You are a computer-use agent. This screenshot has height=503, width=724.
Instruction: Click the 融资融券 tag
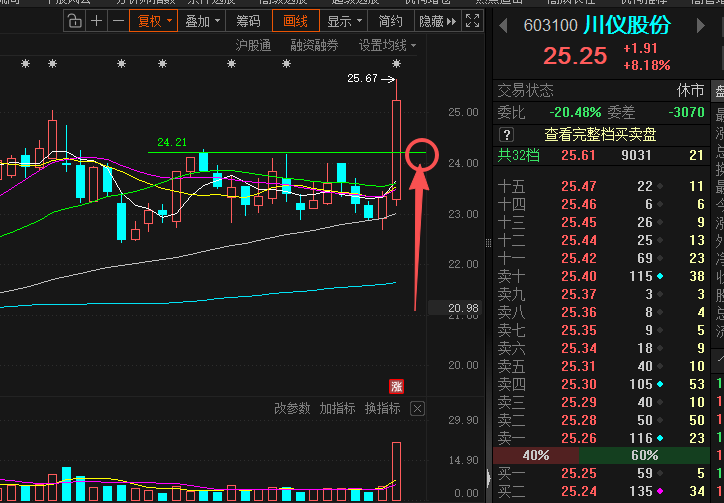(314, 45)
